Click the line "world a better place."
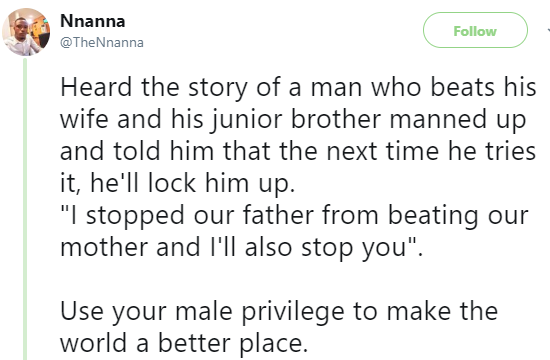 (184, 343)
